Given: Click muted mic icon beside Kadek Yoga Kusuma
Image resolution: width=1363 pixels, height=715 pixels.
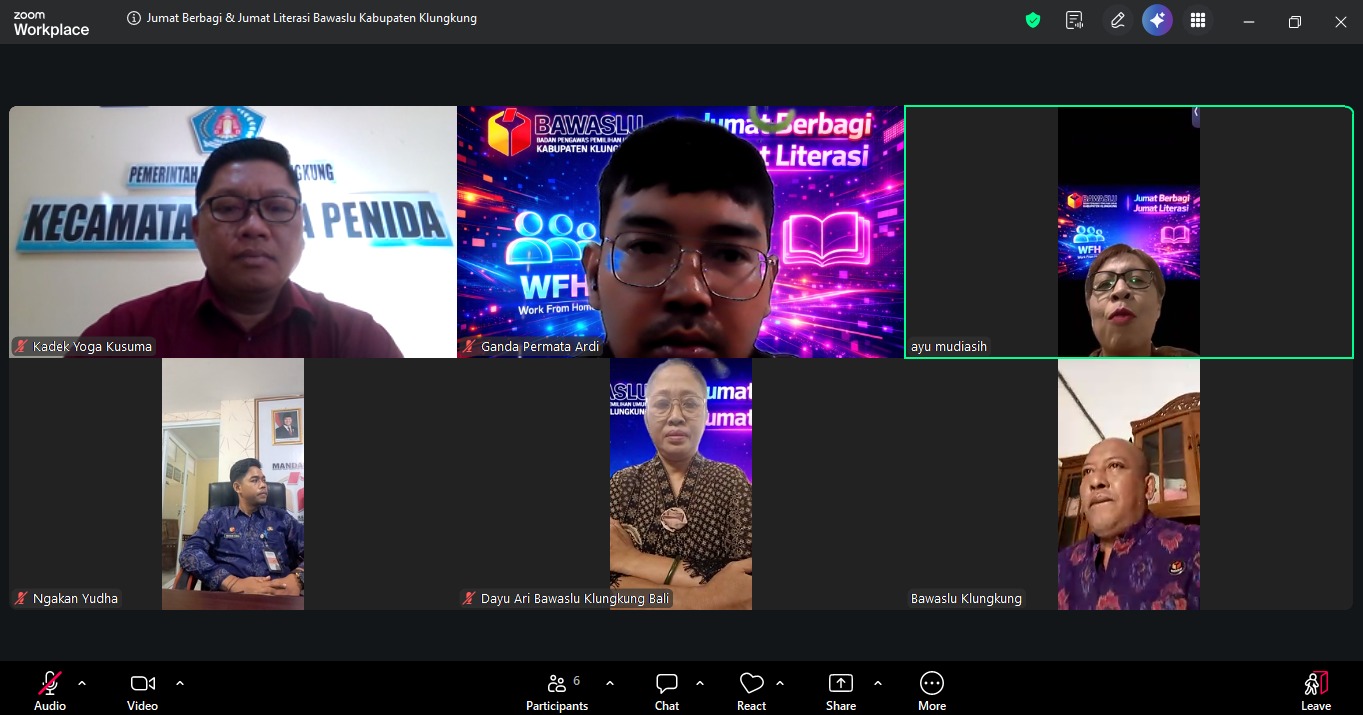Looking at the screenshot, I should click(x=21, y=347).
